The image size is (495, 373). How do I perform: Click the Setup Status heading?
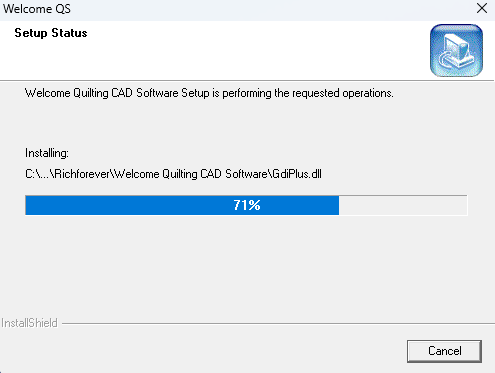point(51,33)
